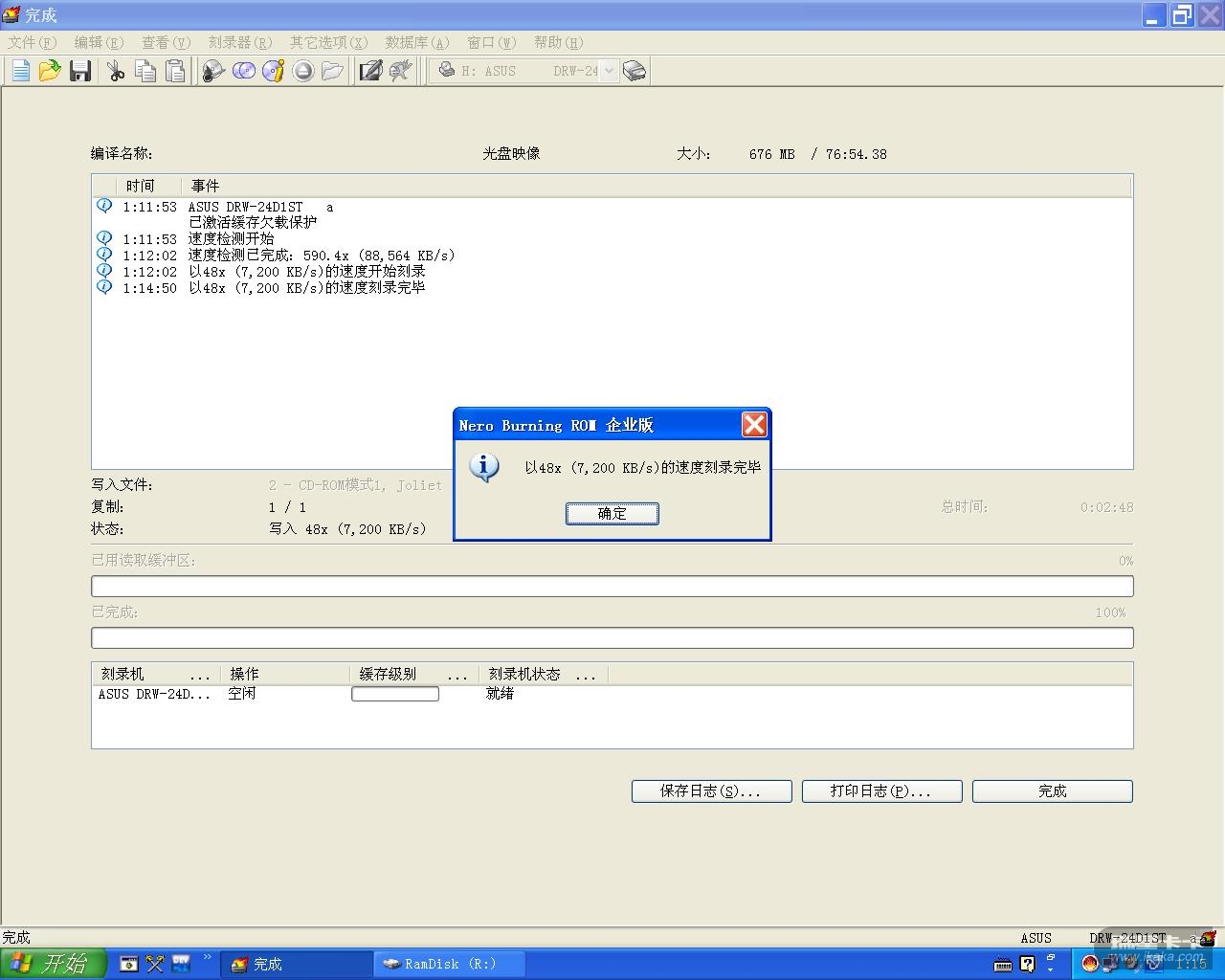Click the Cut scissors icon
The image size is (1225, 980).
pos(116,70)
